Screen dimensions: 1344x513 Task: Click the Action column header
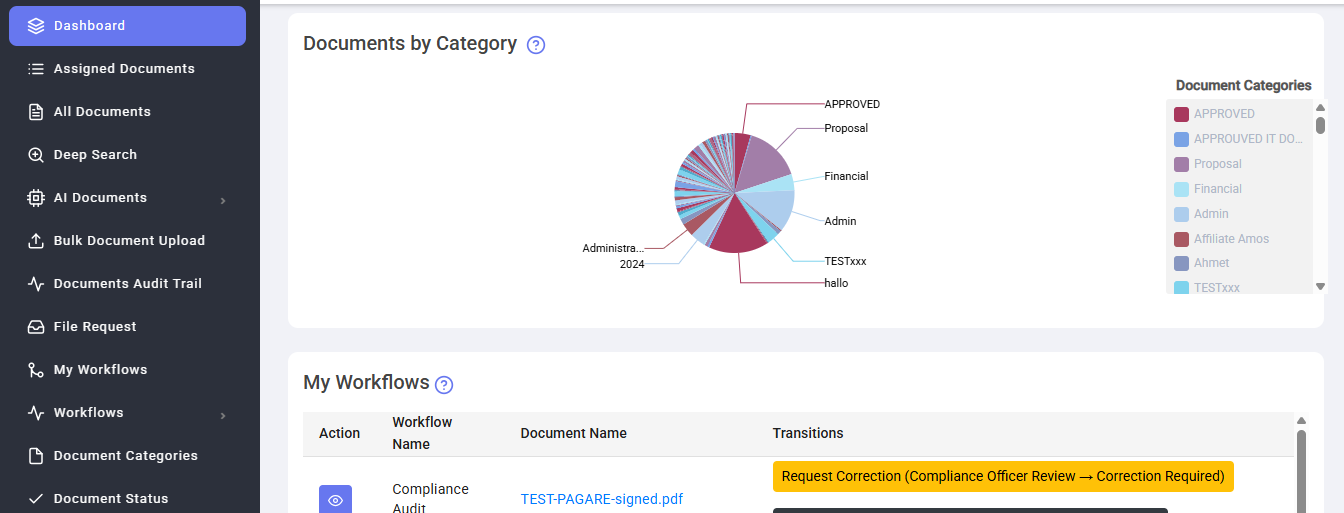[339, 433]
